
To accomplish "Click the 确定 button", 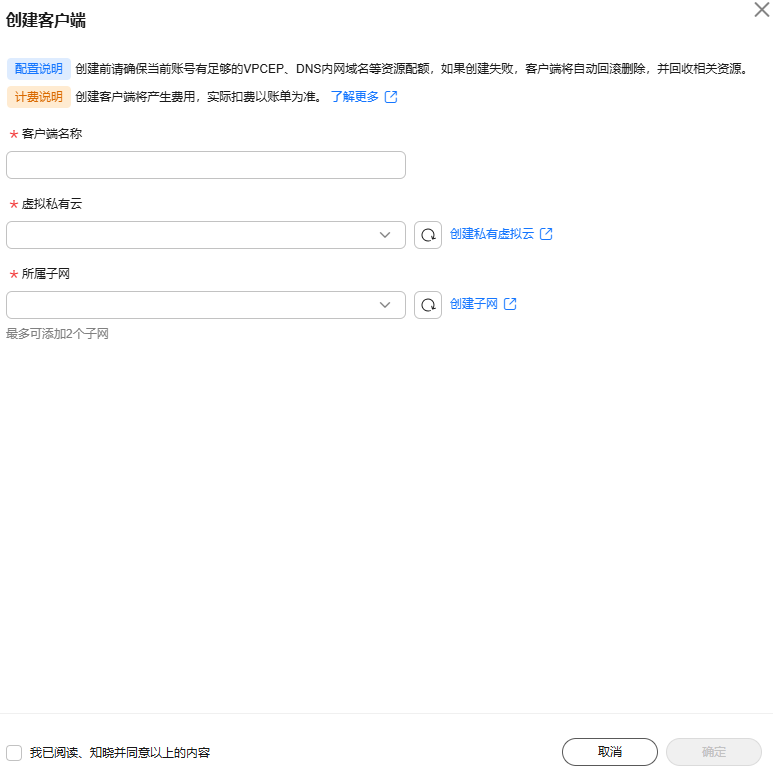I will click(x=714, y=752).
